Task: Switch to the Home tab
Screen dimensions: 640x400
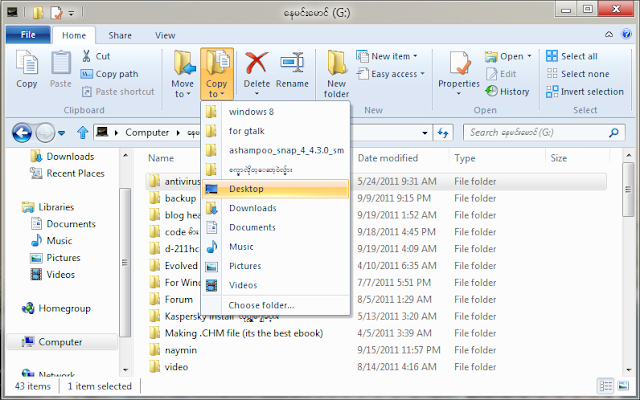Action: [x=74, y=36]
